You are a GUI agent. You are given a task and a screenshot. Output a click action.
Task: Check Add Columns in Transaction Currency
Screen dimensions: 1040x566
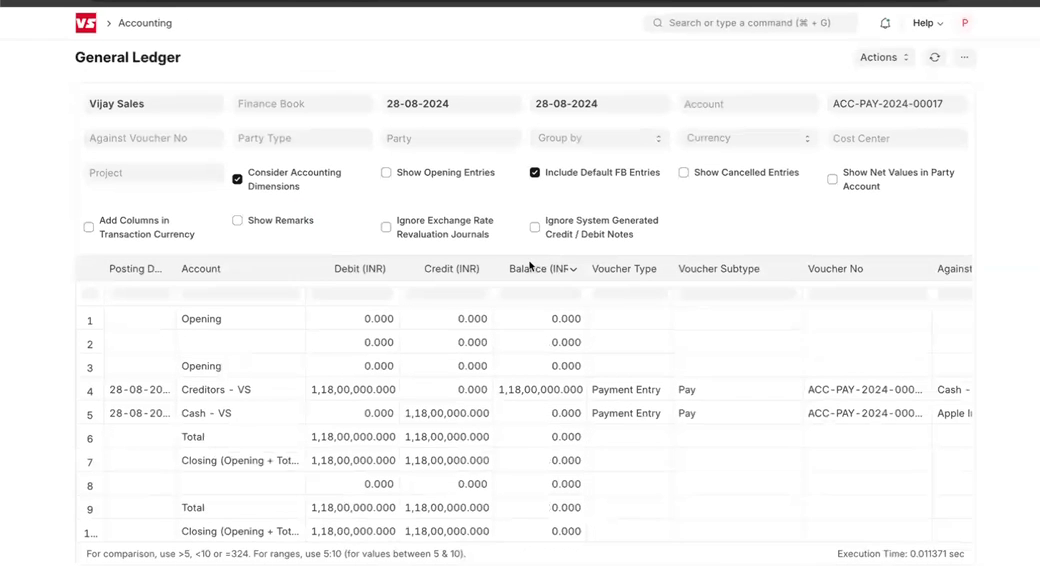(89, 227)
